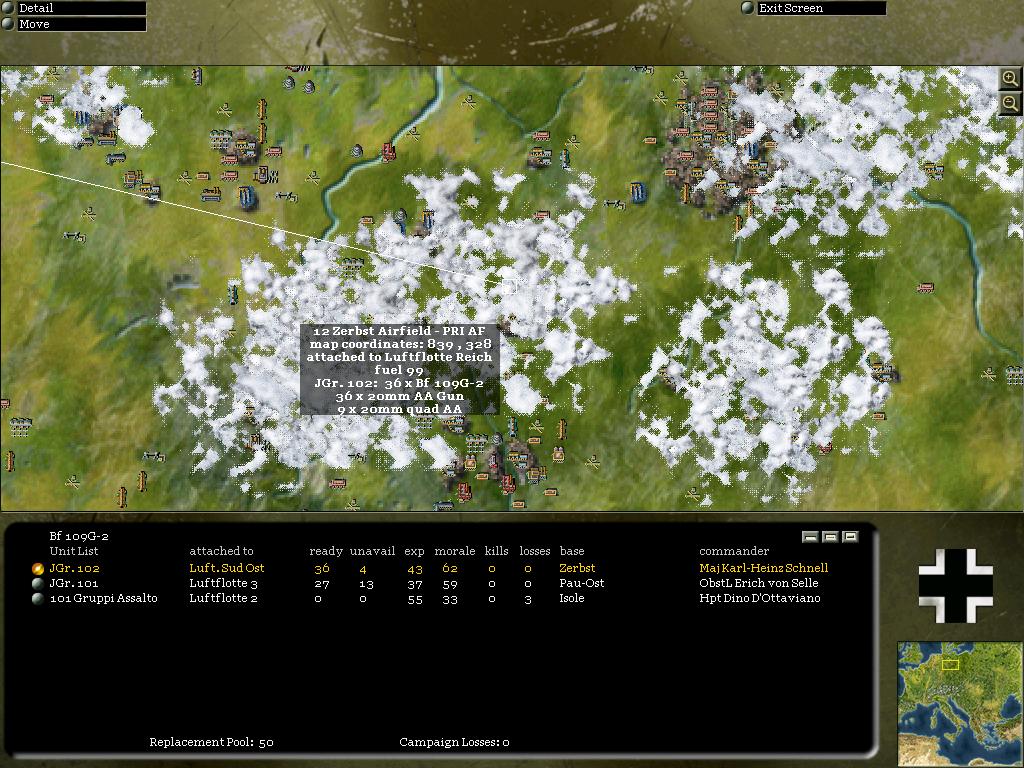
Task: Click the isolated red factory icon east of clouds
Action: [x=925, y=287]
